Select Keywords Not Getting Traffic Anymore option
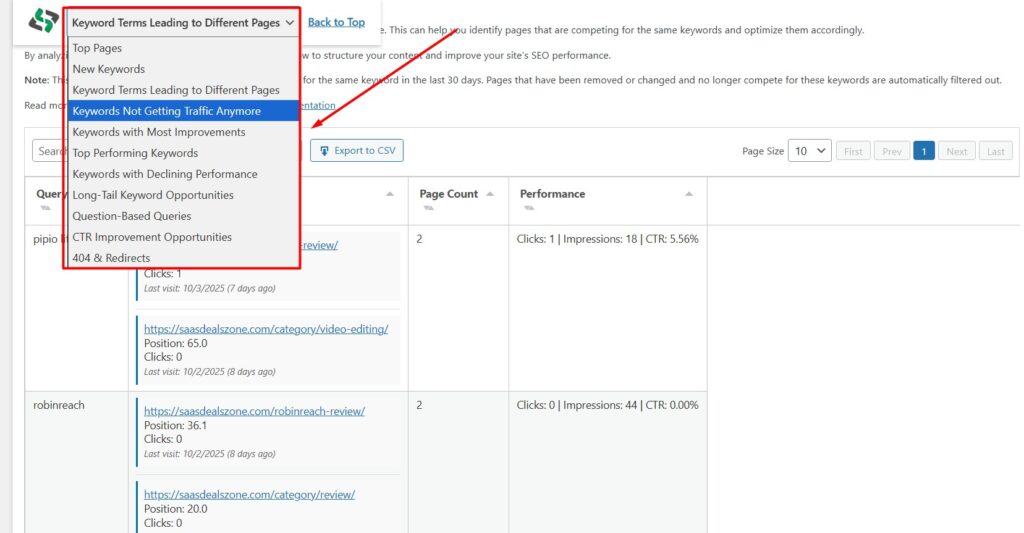The height and width of the screenshot is (533, 1024). tap(167, 111)
